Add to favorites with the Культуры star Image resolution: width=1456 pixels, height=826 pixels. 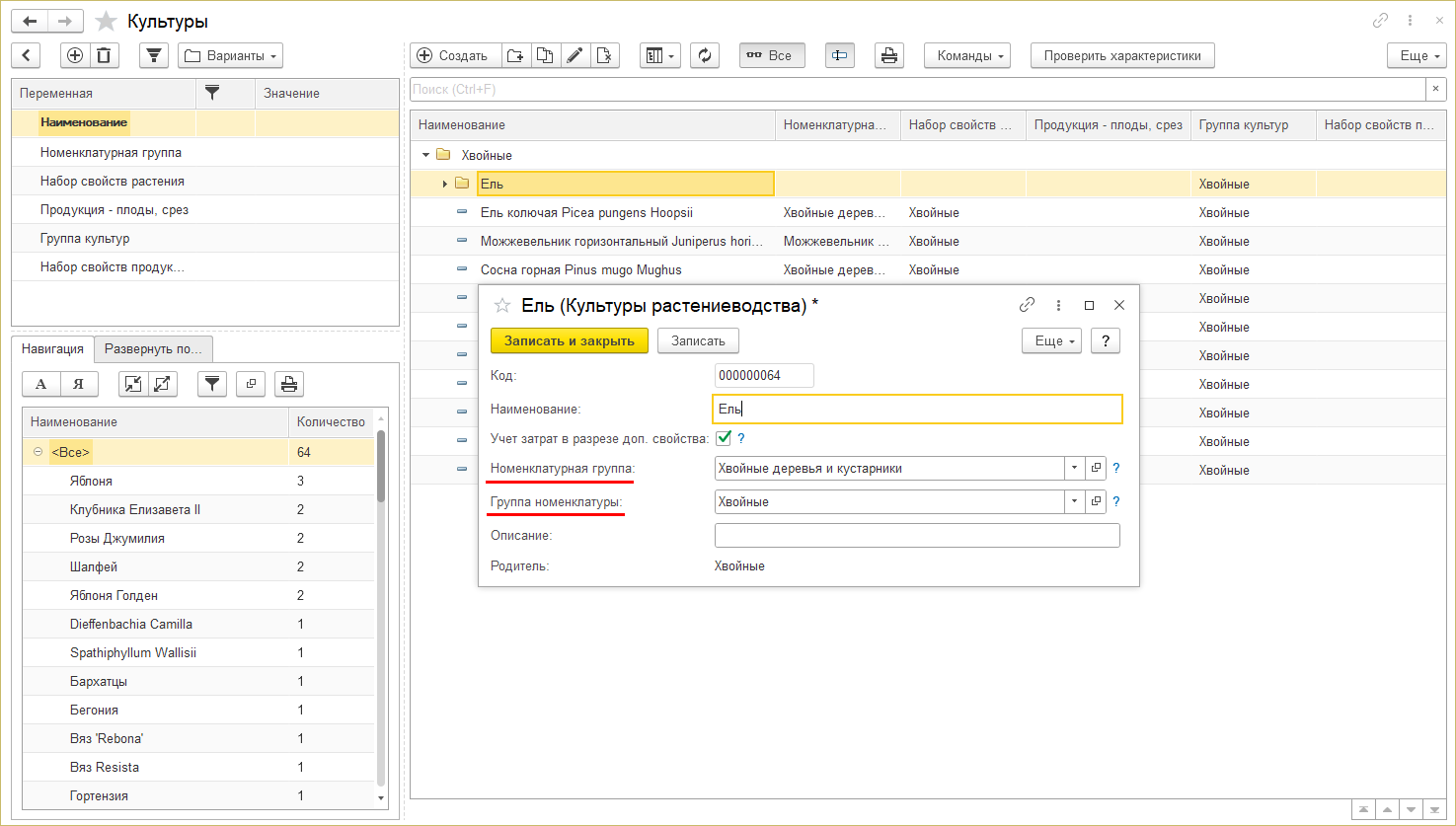pos(106,22)
